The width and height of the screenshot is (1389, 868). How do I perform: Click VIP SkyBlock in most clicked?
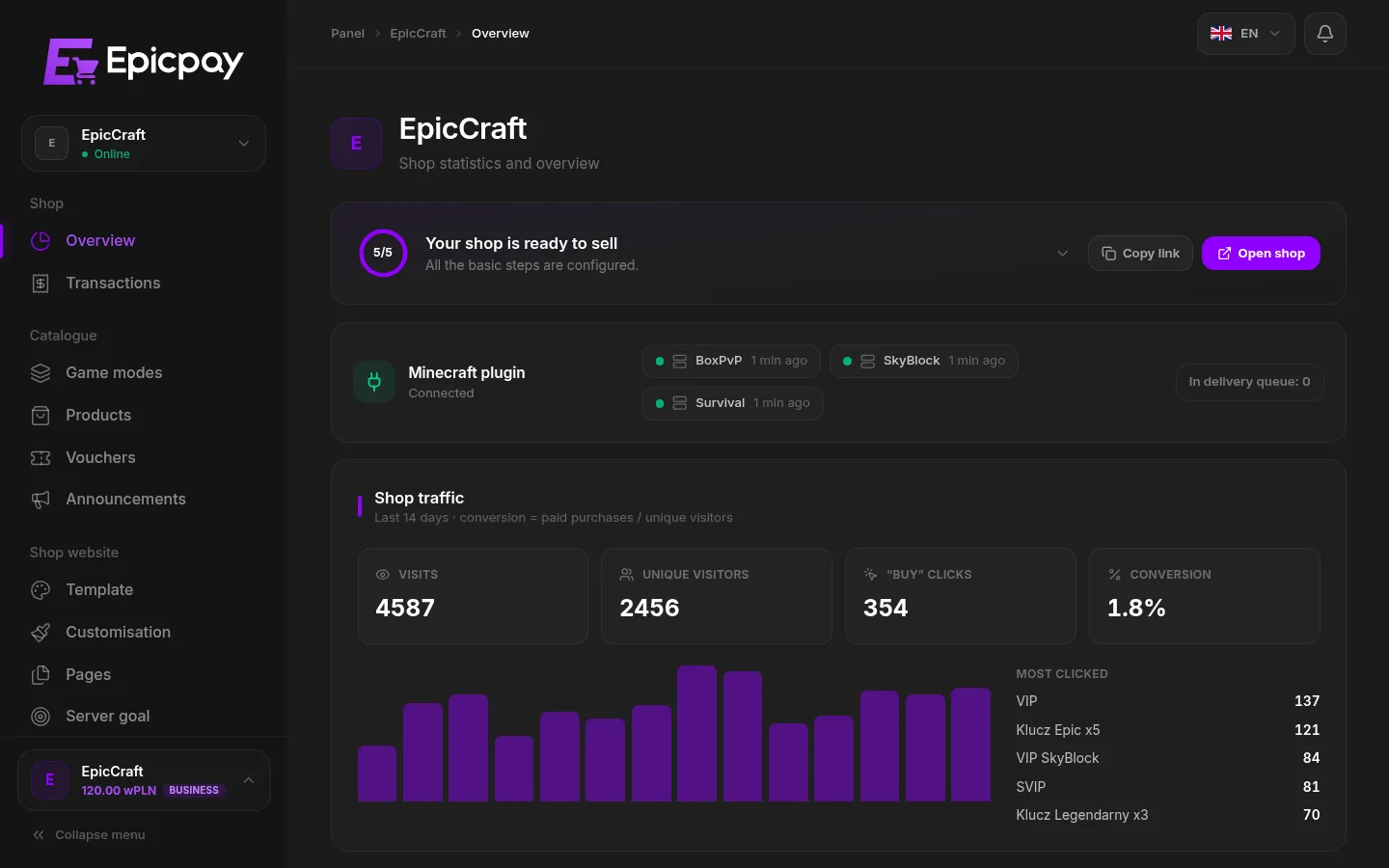pyautogui.click(x=1168, y=758)
